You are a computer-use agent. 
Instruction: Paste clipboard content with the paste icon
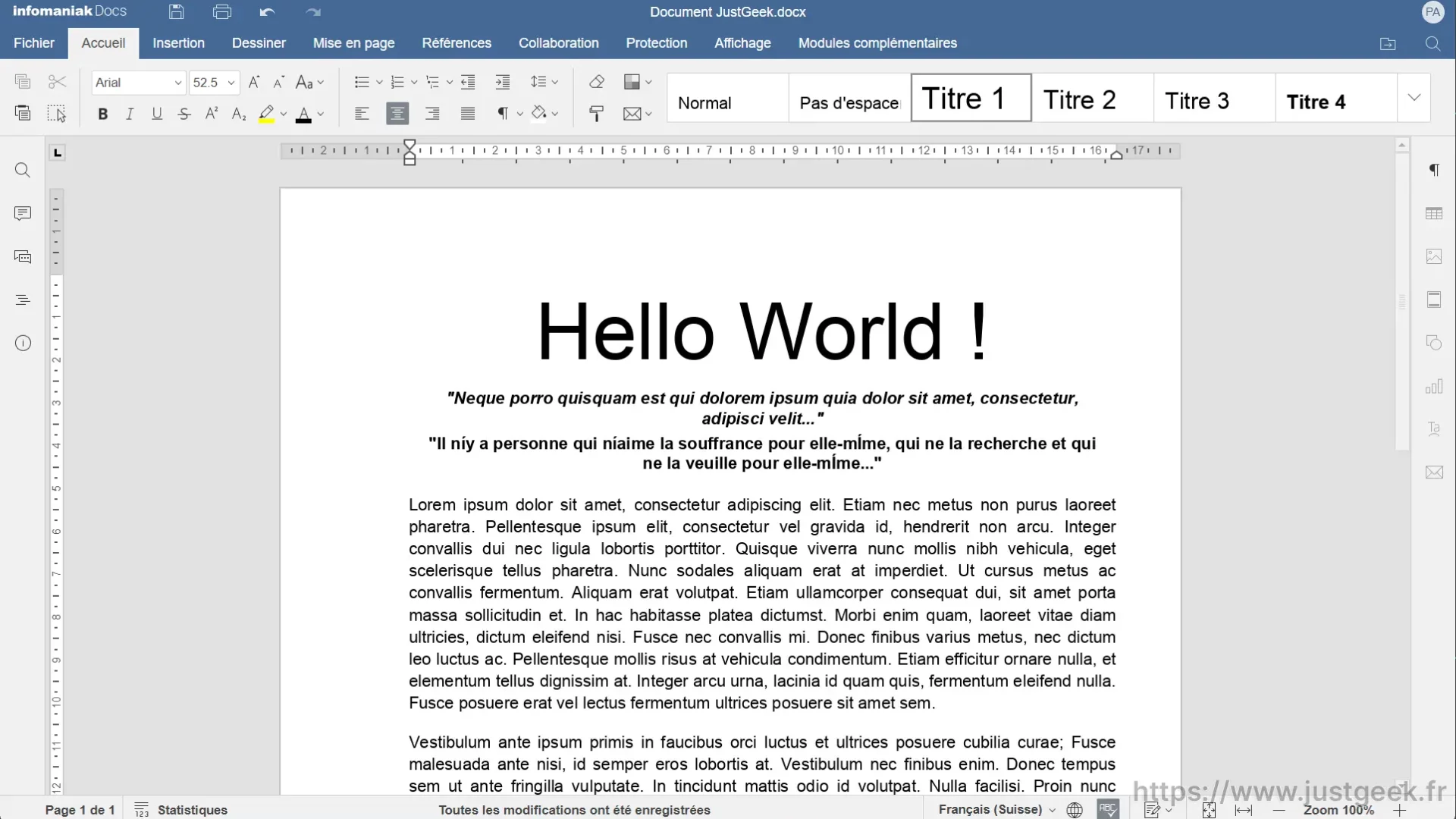(23, 114)
